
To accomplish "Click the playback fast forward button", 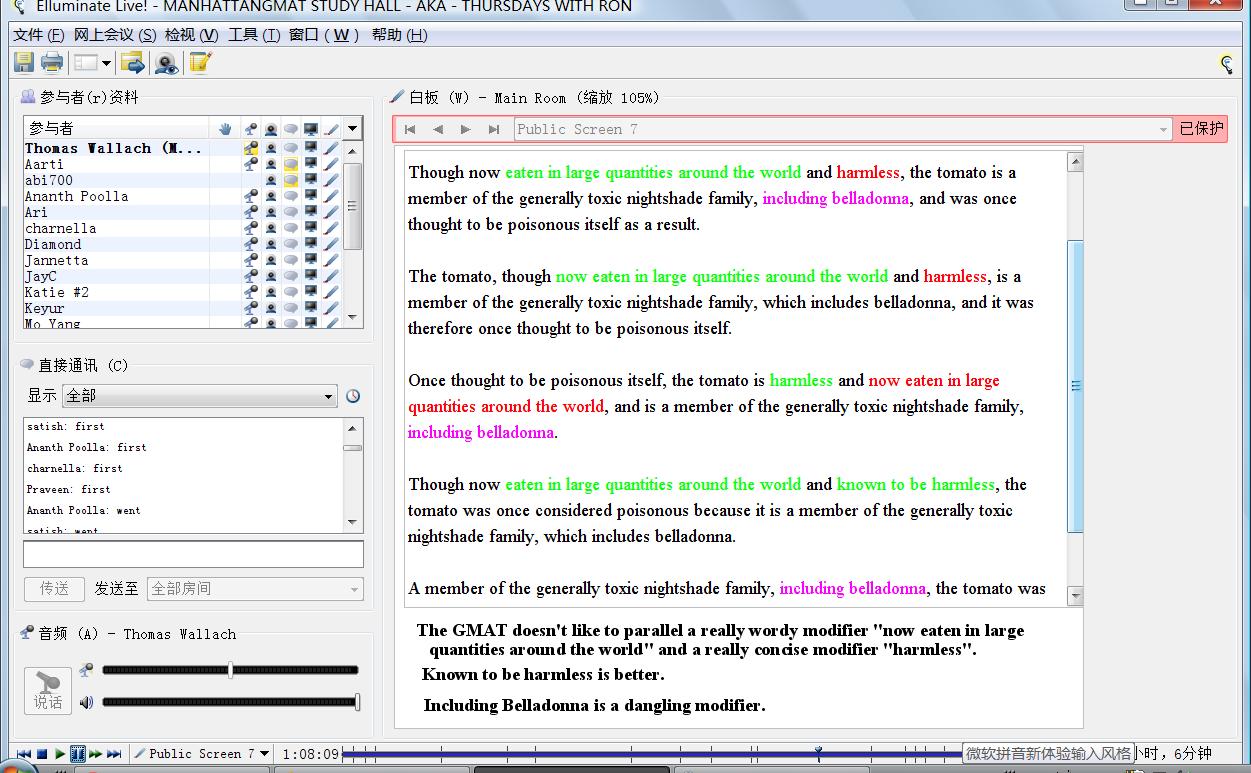I will tap(96, 754).
